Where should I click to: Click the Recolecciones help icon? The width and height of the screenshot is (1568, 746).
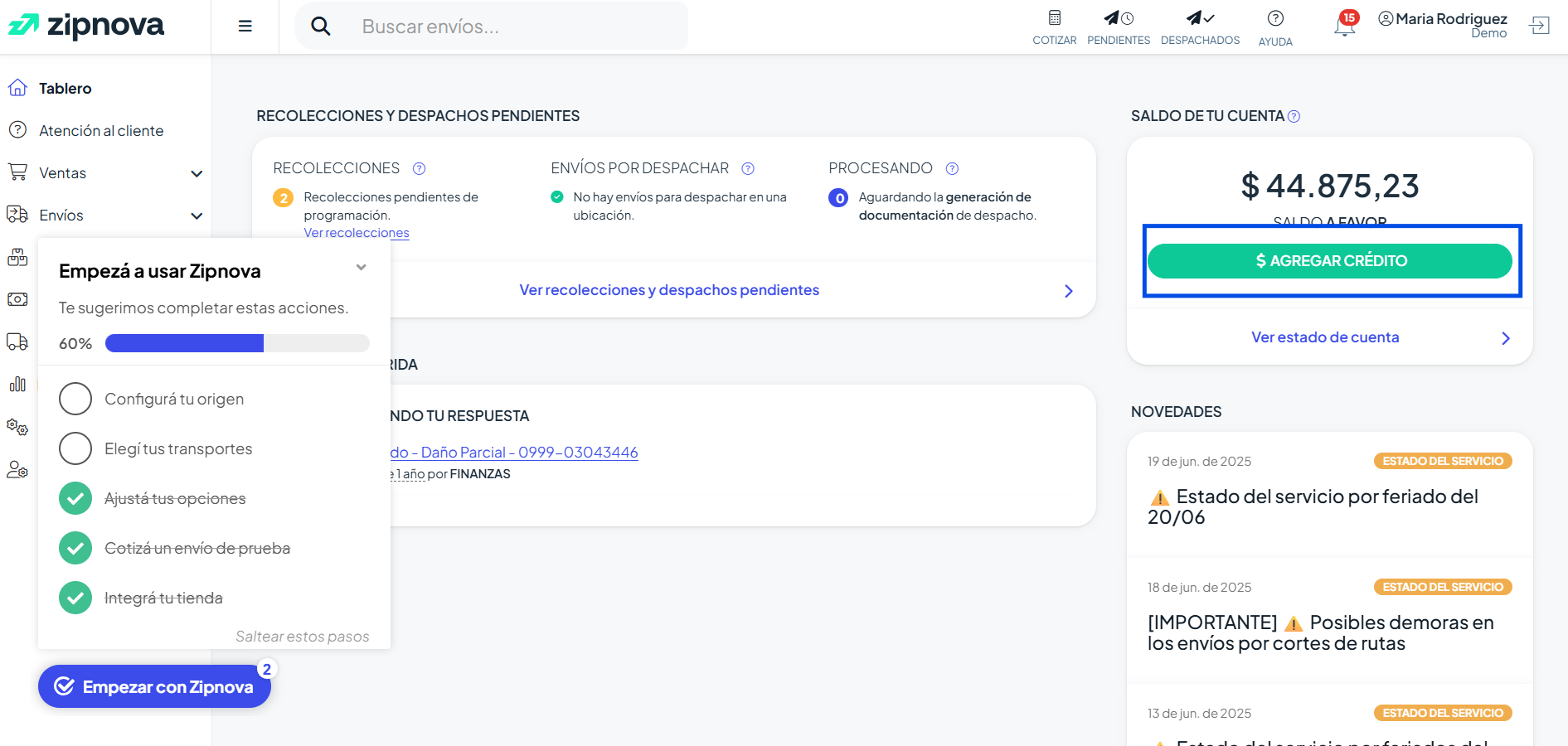coord(420,168)
